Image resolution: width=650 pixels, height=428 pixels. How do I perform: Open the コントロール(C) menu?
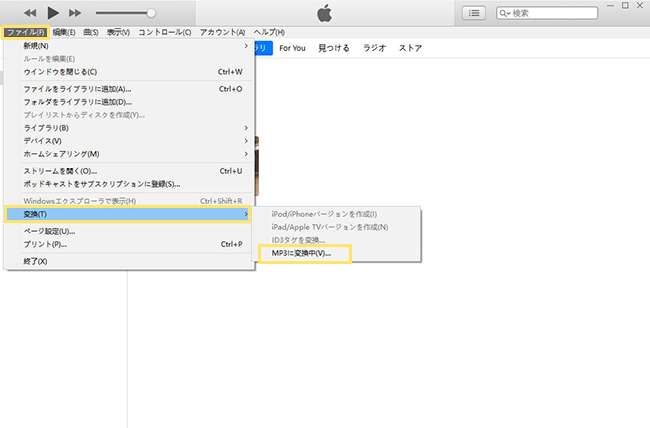(x=165, y=32)
